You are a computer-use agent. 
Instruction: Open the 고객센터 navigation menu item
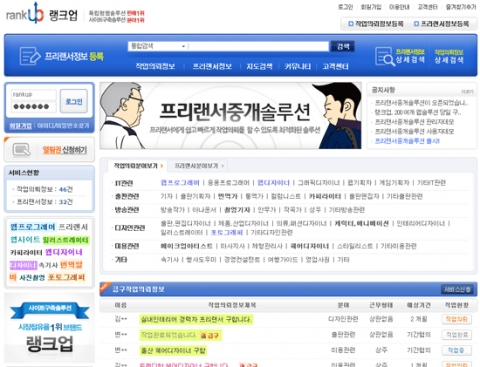335,66
